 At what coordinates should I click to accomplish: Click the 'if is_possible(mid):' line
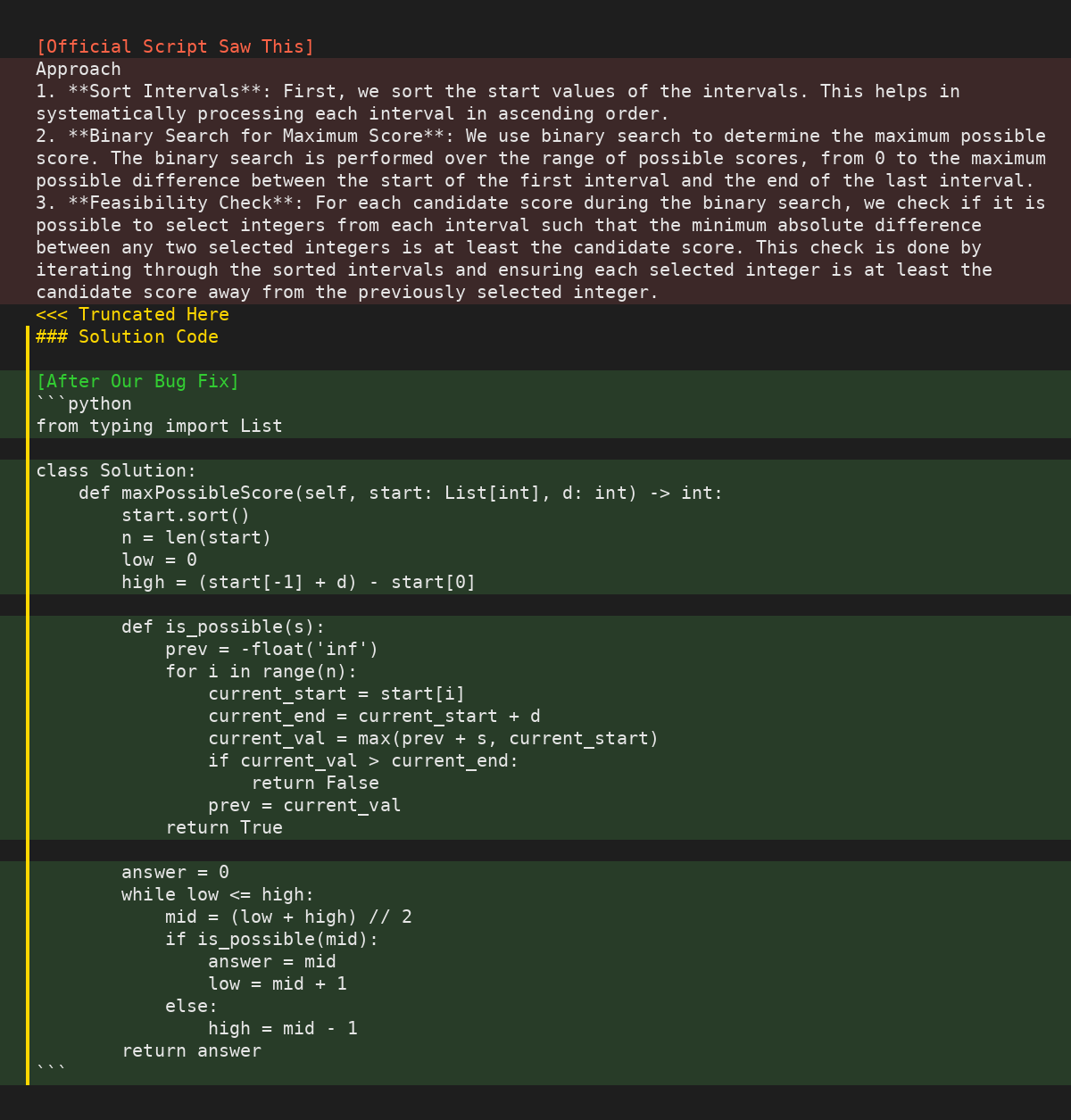click(272, 940)
